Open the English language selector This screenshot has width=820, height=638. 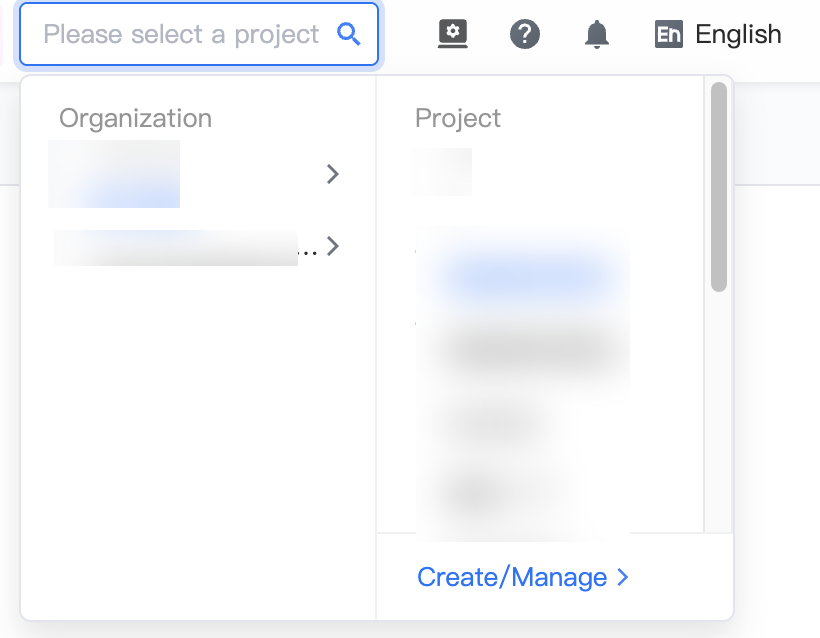(718, 35)
